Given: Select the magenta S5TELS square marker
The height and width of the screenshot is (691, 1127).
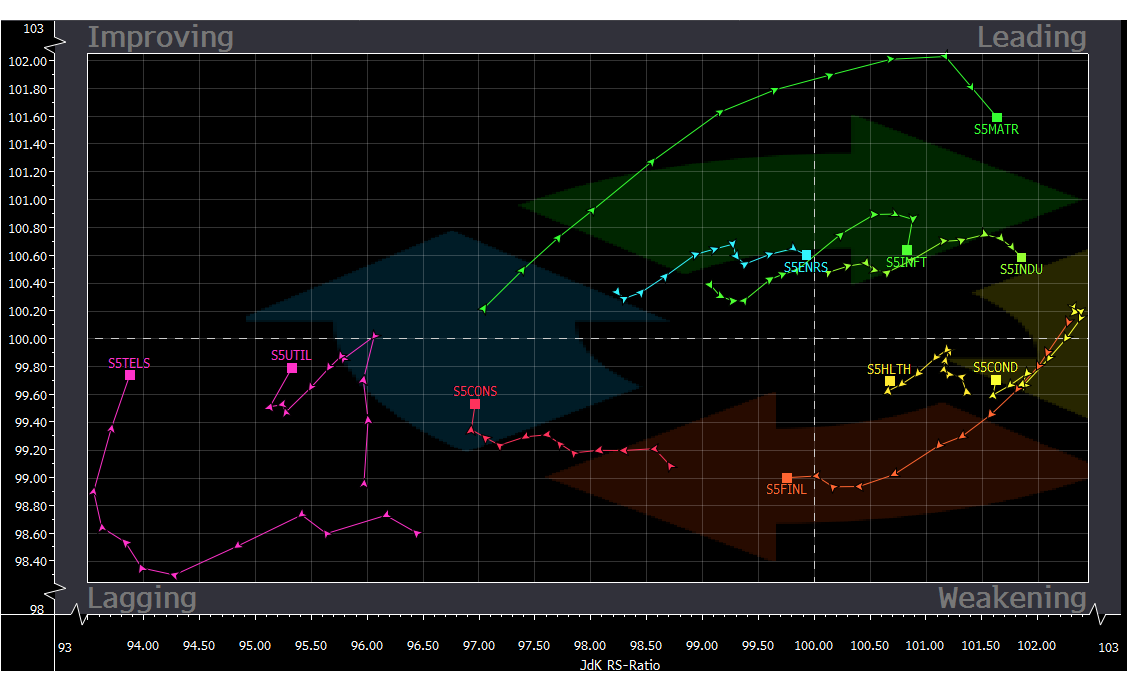Looking at the screenshot, I should [x=130, y=375].
